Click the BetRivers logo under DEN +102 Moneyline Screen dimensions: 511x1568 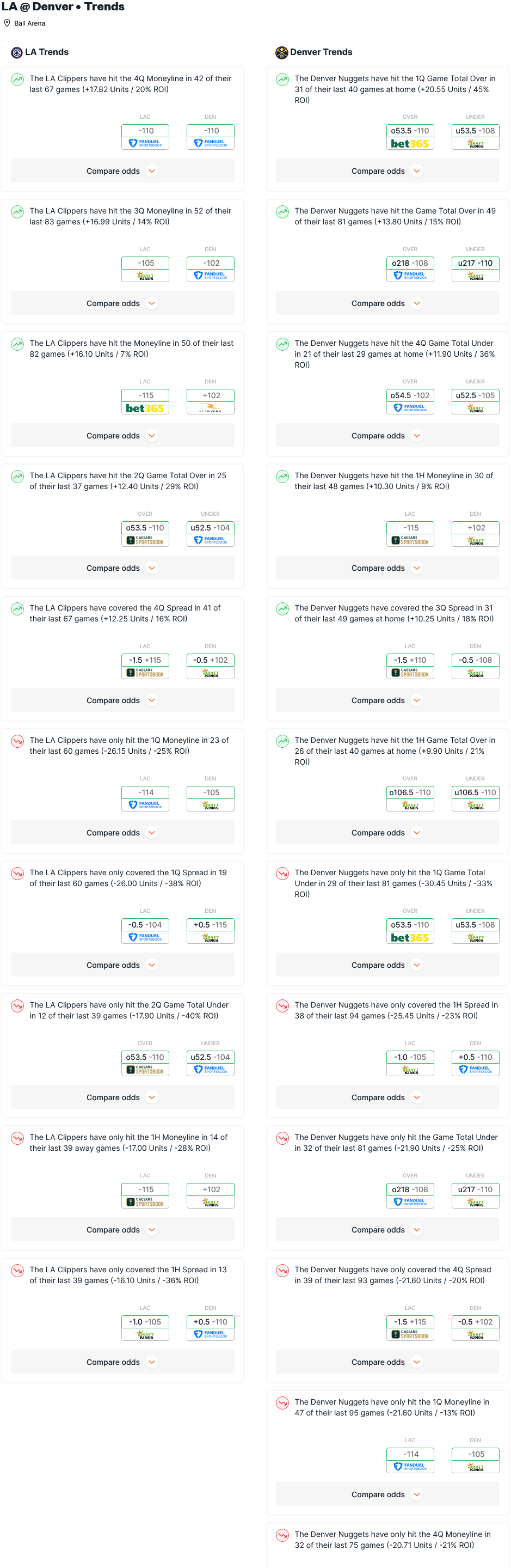coord(211,408)
